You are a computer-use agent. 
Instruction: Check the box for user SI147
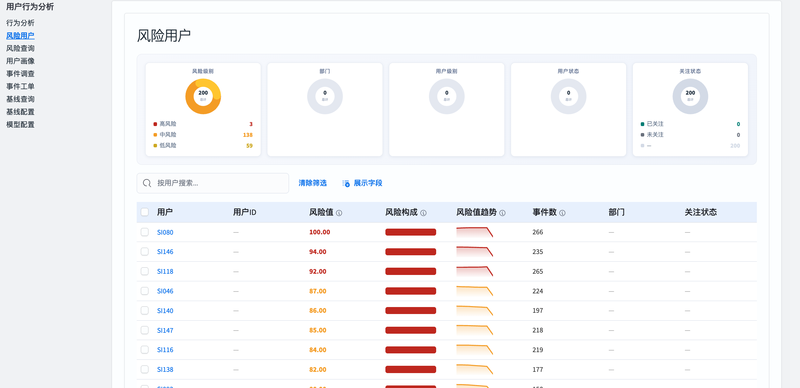click(145, 330)
